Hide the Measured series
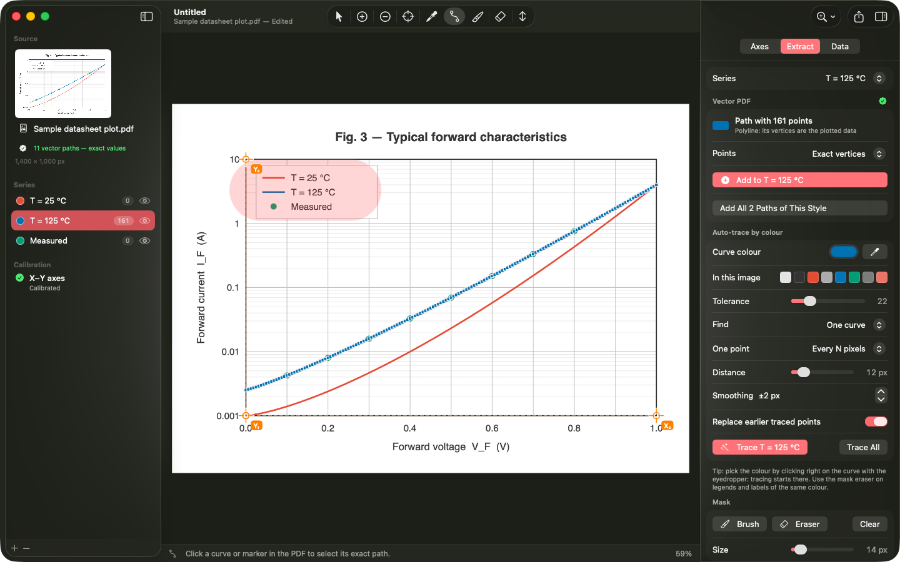Viewport: 900px width, 562px height. click(145, 241)
